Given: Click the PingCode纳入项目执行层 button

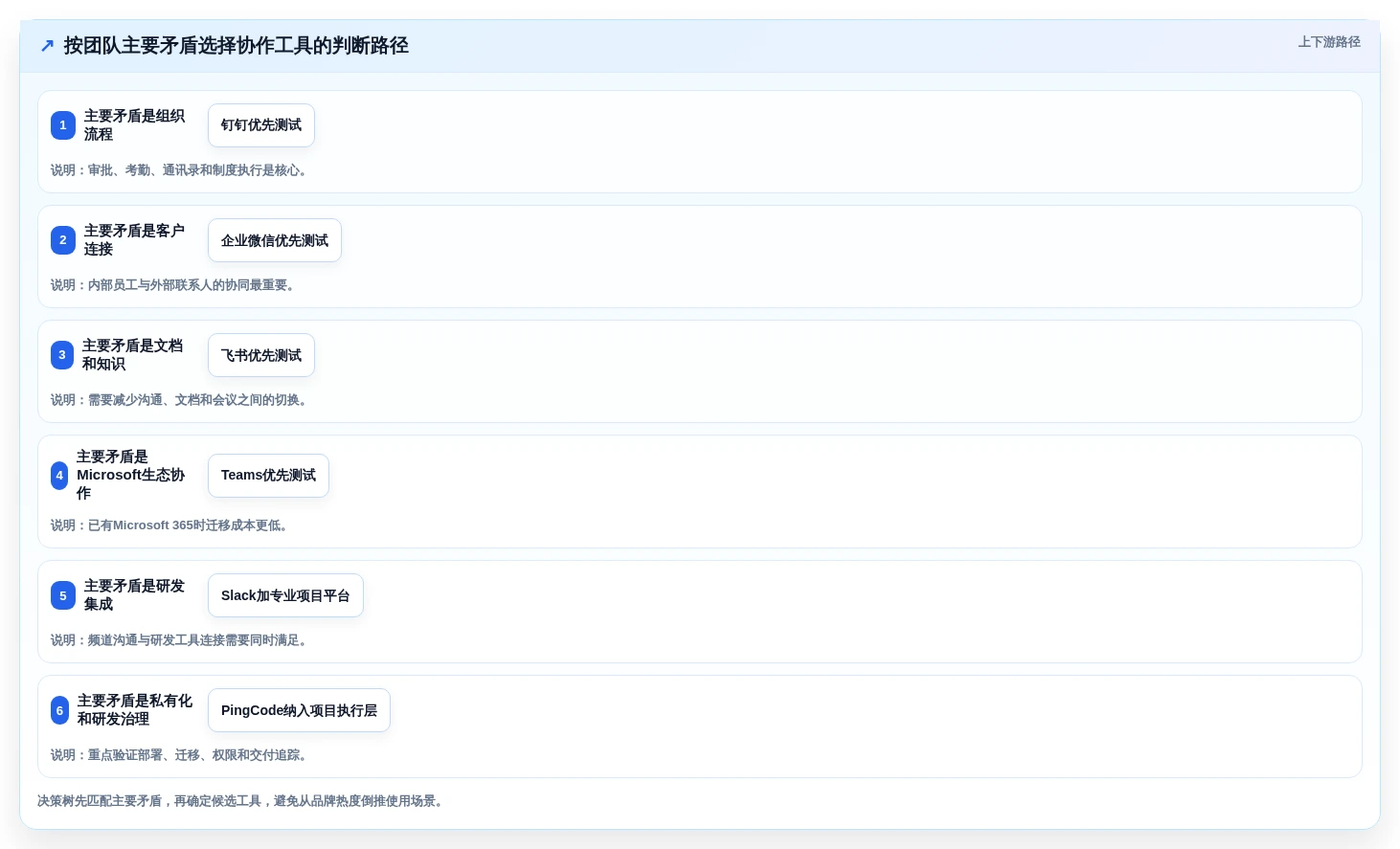Looking at the screenshot, I should pos(299,710).
